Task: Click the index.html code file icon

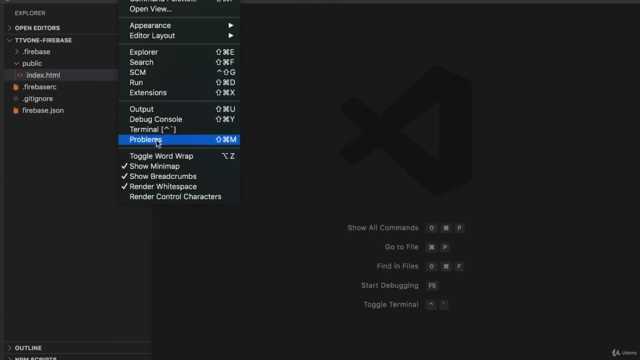Action: pos(20,75)
